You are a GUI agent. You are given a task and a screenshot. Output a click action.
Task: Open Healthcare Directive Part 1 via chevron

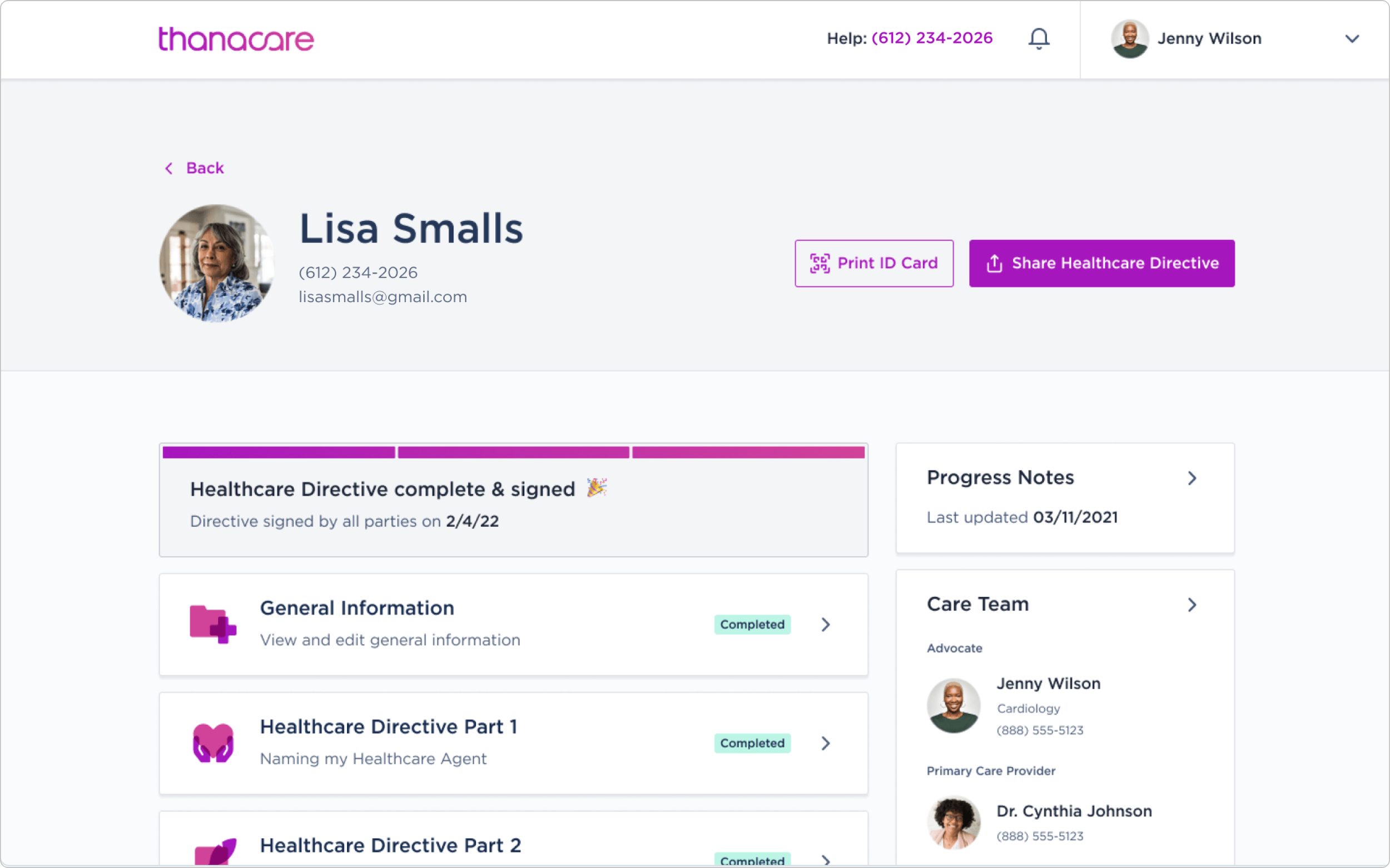coord(826,744)
